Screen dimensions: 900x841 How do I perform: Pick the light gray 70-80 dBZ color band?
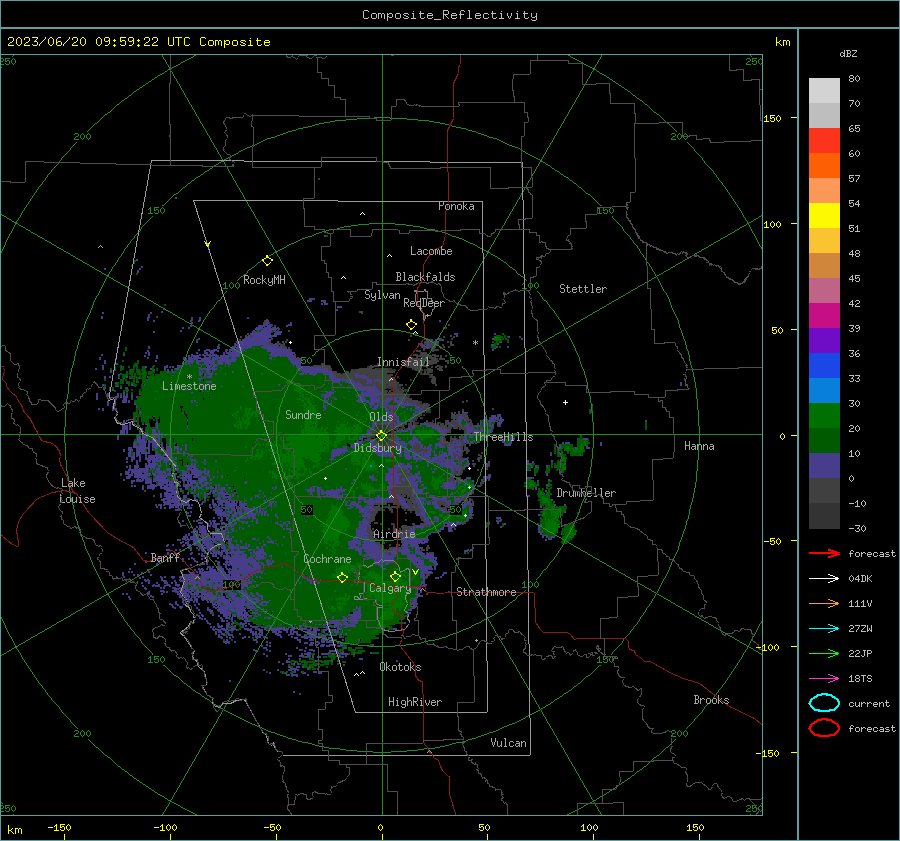[x=824, y=91]
